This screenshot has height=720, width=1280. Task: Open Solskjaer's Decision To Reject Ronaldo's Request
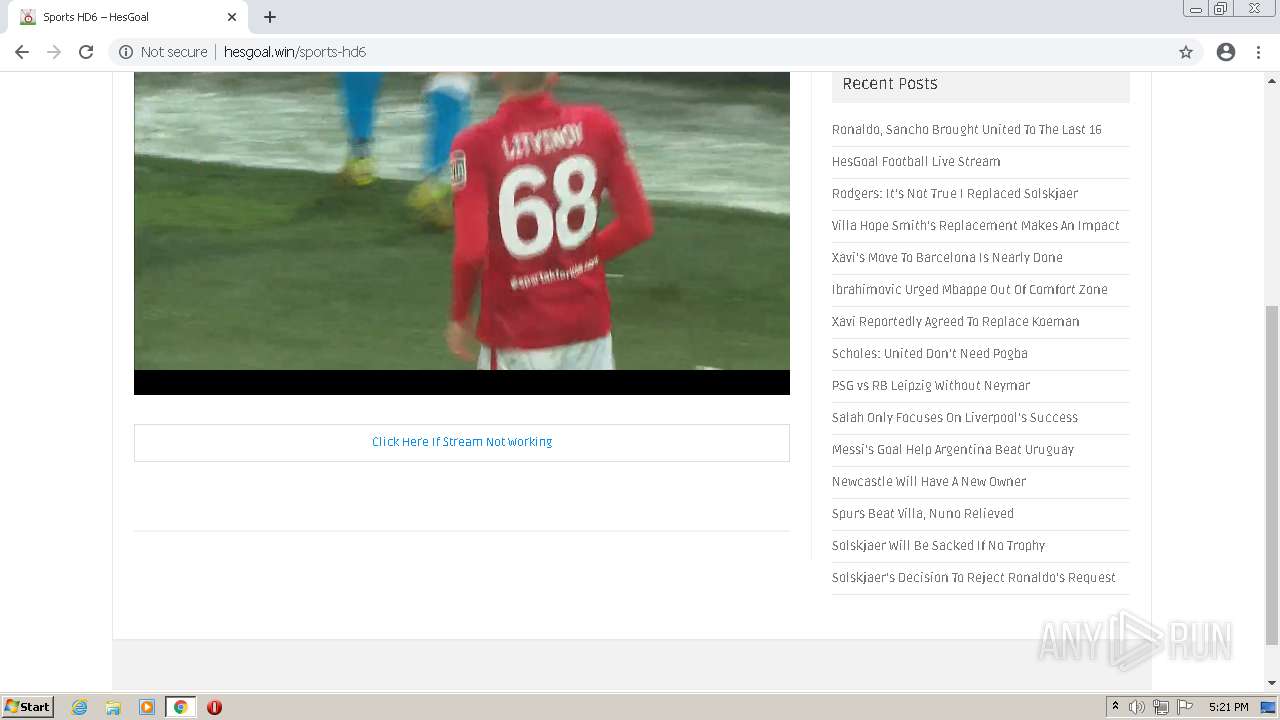click(x=974, y=578)
